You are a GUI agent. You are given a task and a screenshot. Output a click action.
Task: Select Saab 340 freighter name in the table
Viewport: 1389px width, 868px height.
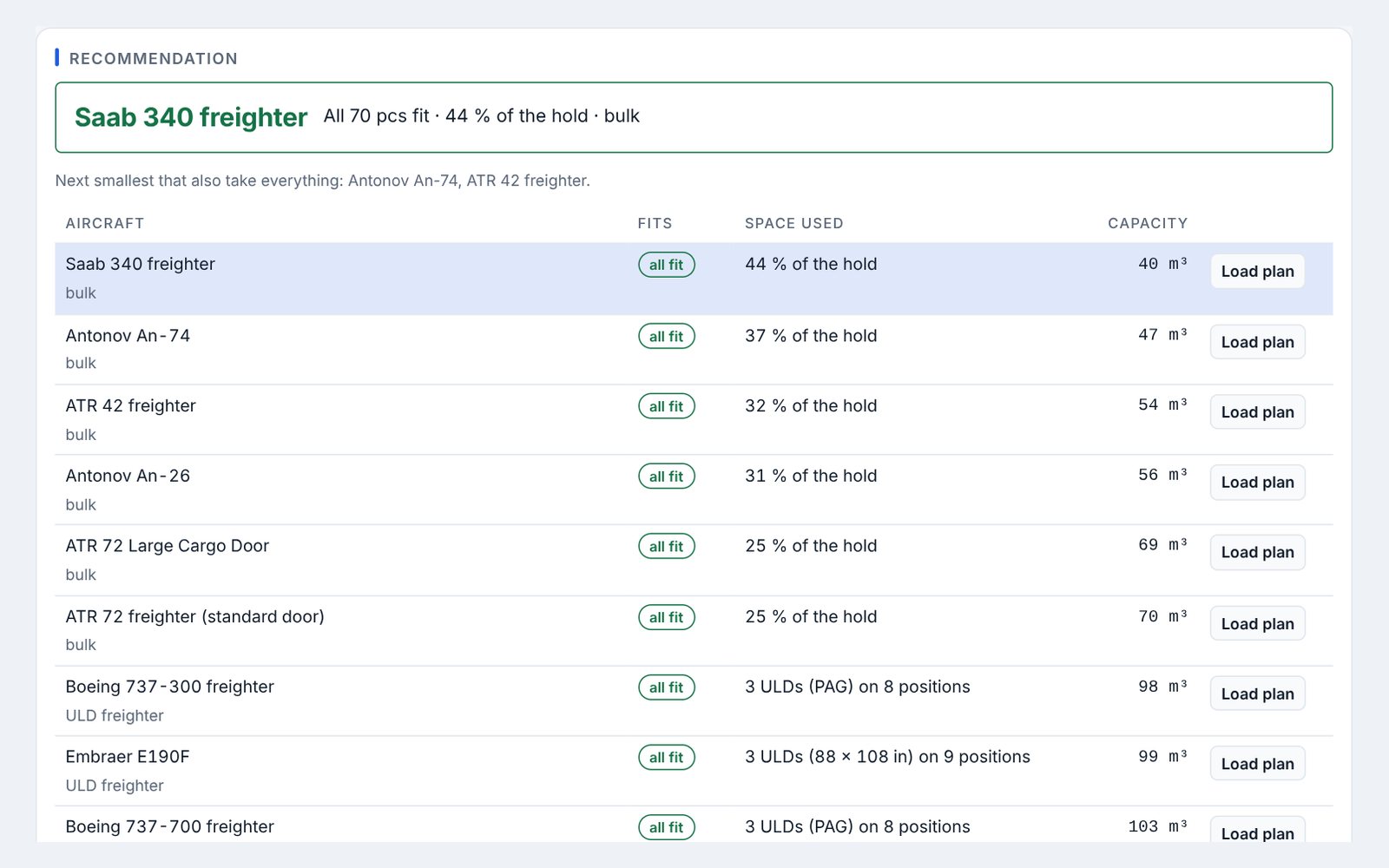point(141,264)
